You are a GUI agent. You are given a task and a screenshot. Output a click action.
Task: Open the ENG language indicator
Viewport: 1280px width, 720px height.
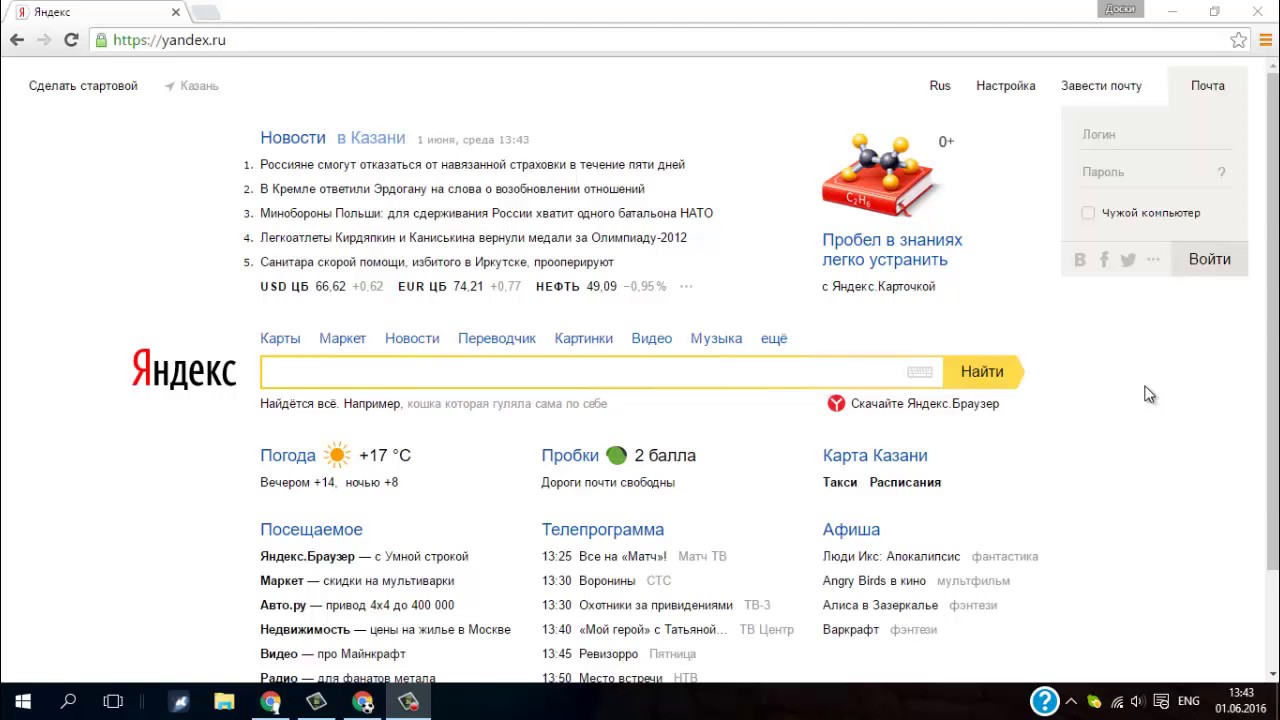coord(1188,702)
